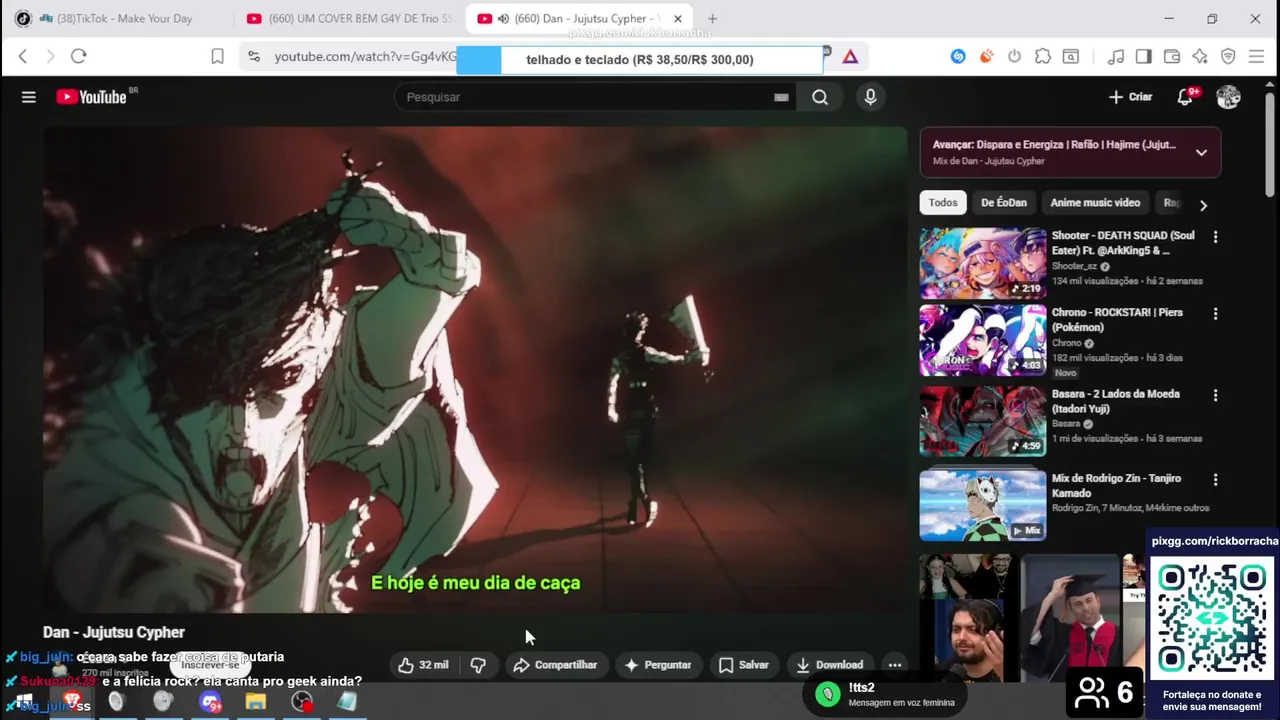Like the video with 32 mil thumbs up
Viewport: 1280px width, 720px height.
tap(423, 665)
